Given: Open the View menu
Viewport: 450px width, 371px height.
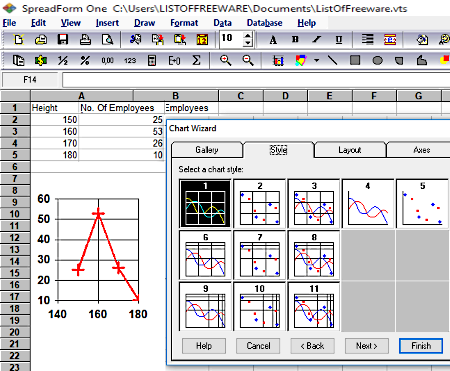Looking at the screenshot, I should [x=71, y=23].
